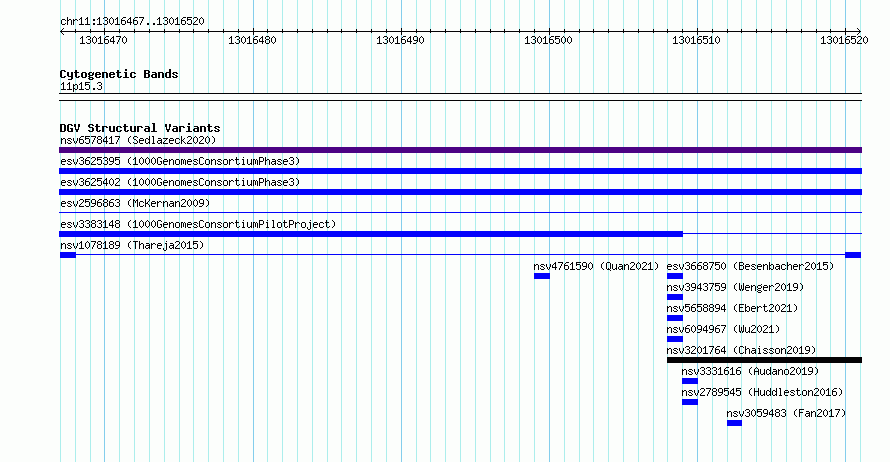Image resolution: width=890 pixels, height=462 pixels.
Task: Click the blue bar under nsv2789545
Action: point(690,402)
